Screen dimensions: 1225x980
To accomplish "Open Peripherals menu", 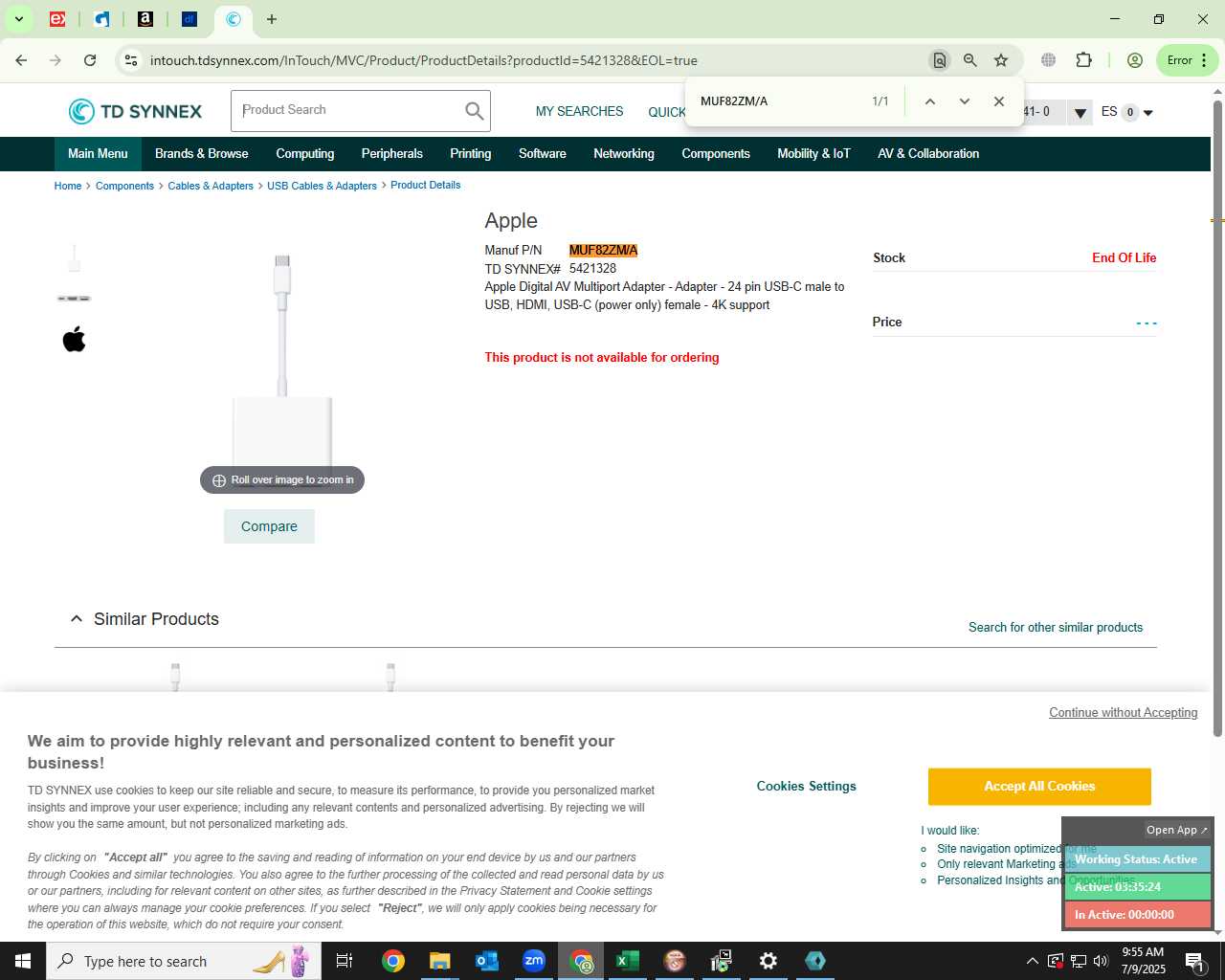I will point(392,154).
